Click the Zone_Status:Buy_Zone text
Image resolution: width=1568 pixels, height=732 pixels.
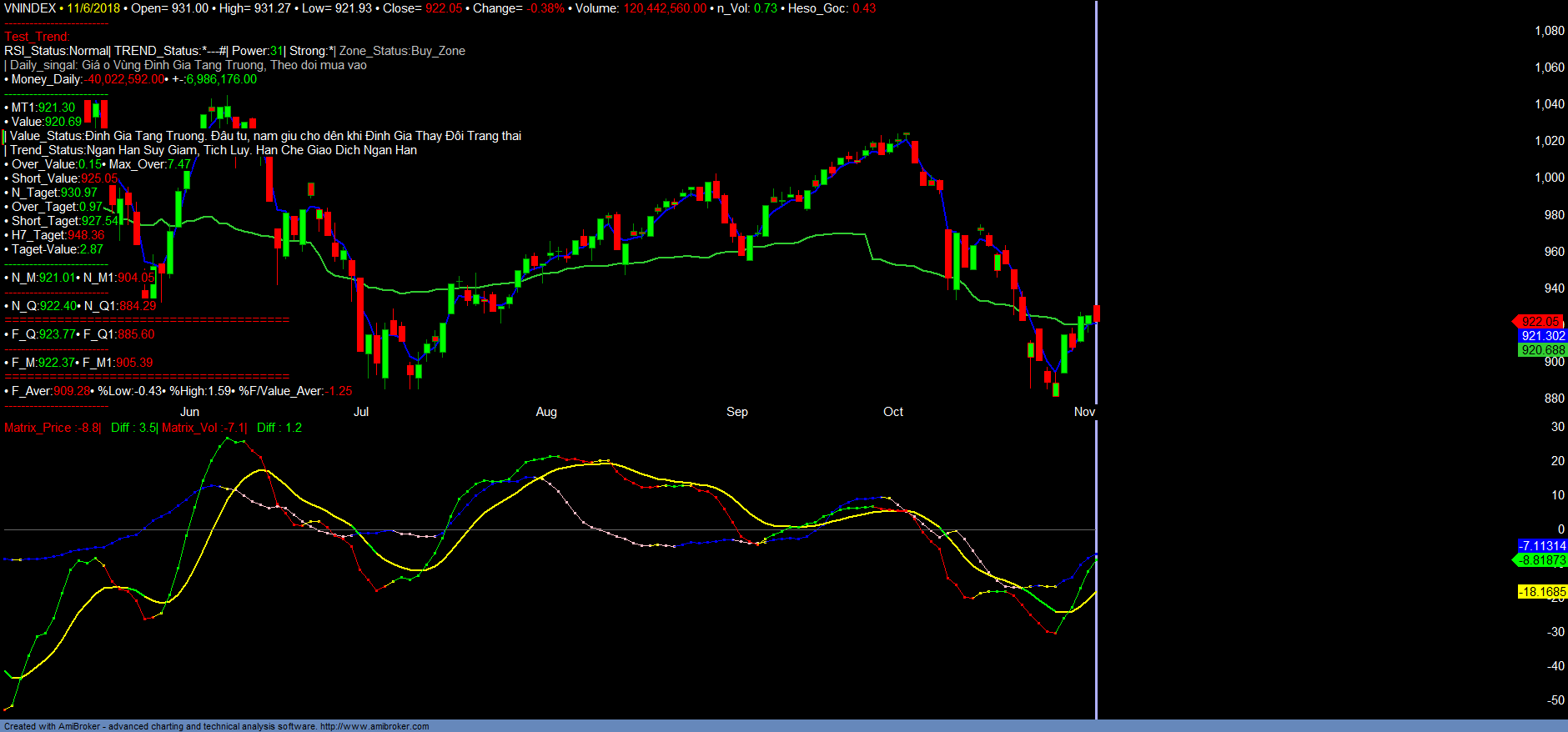pyautogui.click(x=402, y=51)
